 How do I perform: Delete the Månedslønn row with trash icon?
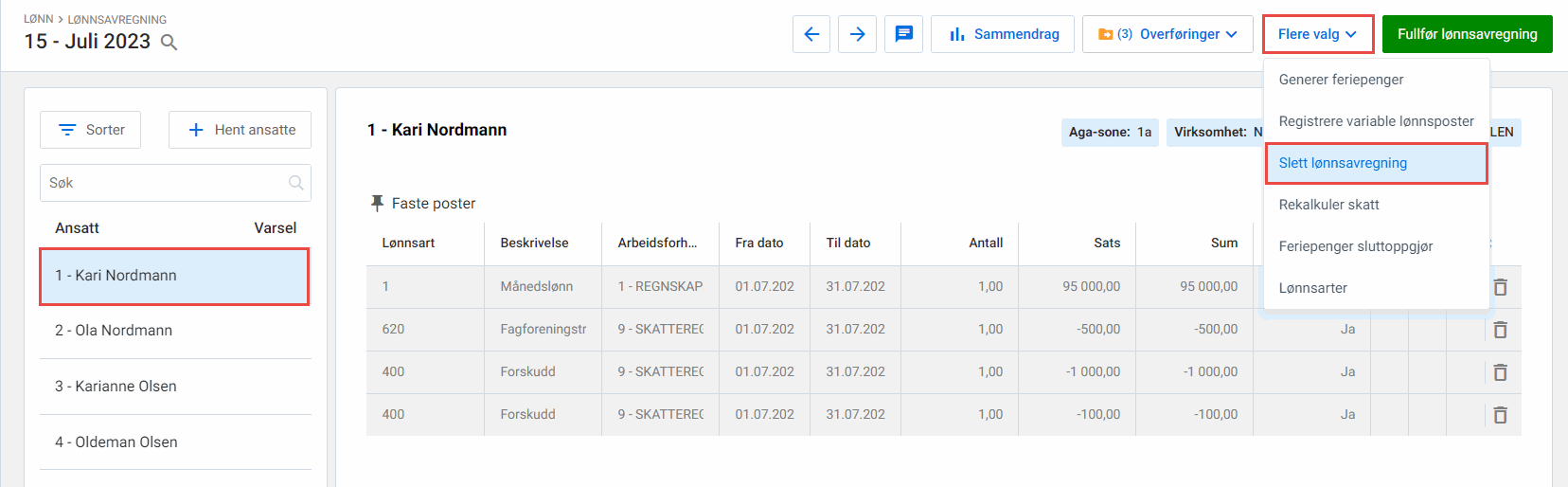pos(1500,287)
